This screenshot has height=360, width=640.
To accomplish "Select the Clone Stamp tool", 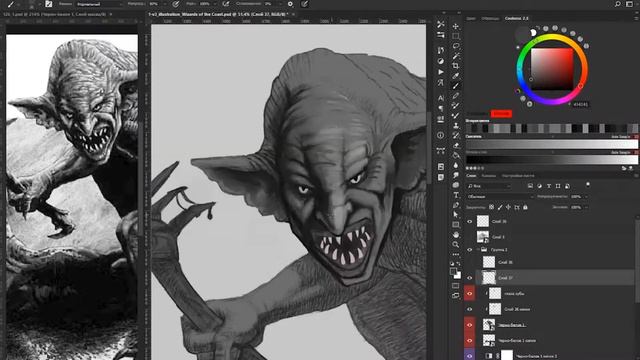I will pyautogui.click(x=456, y=125).
